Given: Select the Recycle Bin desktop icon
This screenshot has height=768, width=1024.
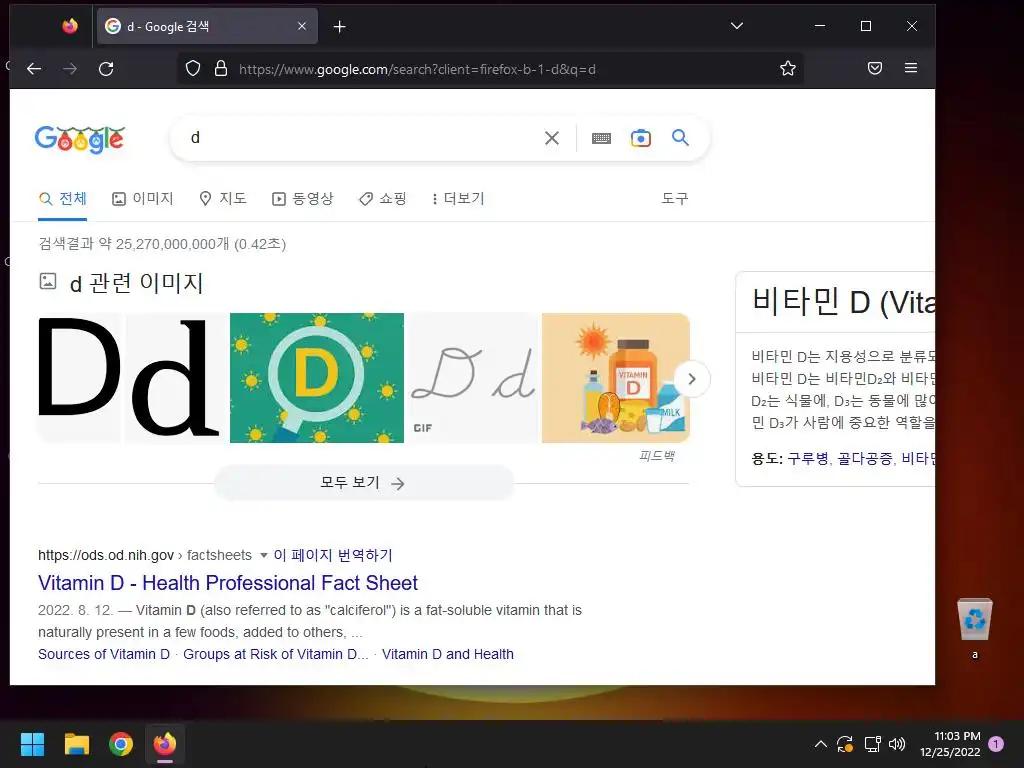Looking at the screenshot, I should (x=975, y=628).
